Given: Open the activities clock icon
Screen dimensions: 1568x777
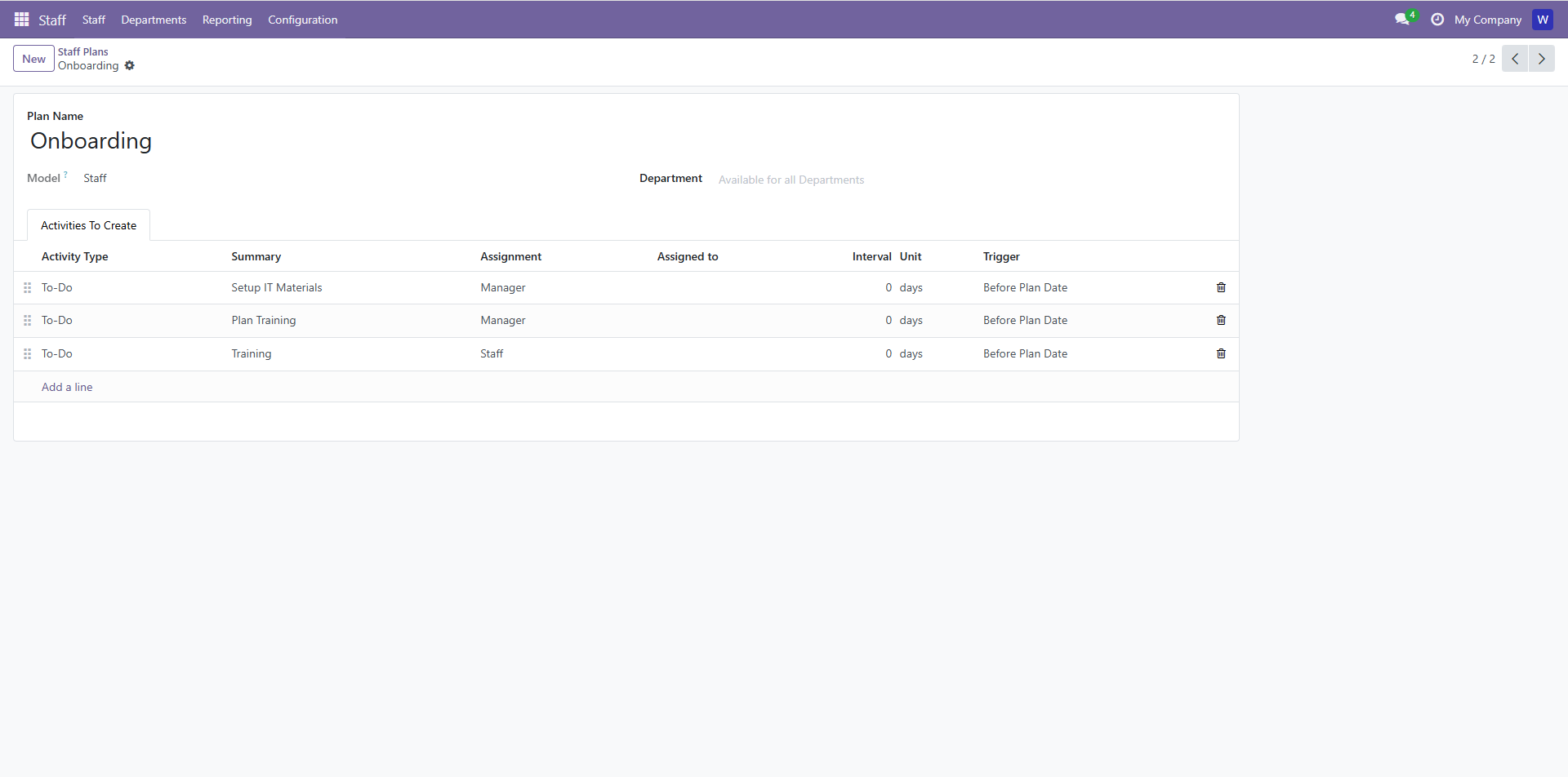Looking at the screenshot, I should (x=1437, y=20).
